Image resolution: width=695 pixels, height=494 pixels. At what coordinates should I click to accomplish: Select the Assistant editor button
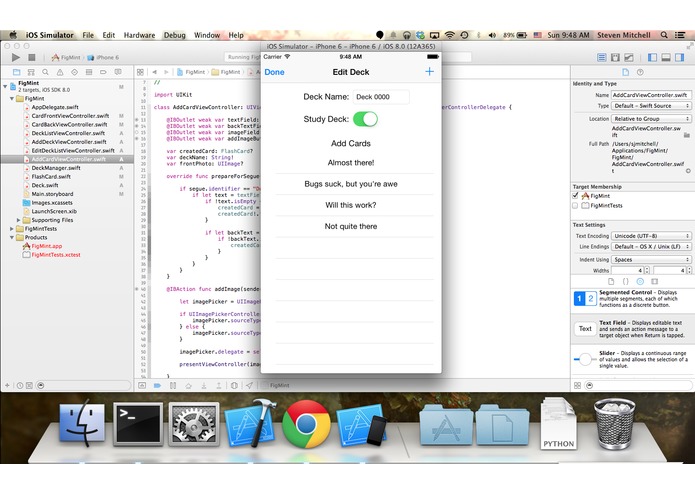tap(615, 57)
